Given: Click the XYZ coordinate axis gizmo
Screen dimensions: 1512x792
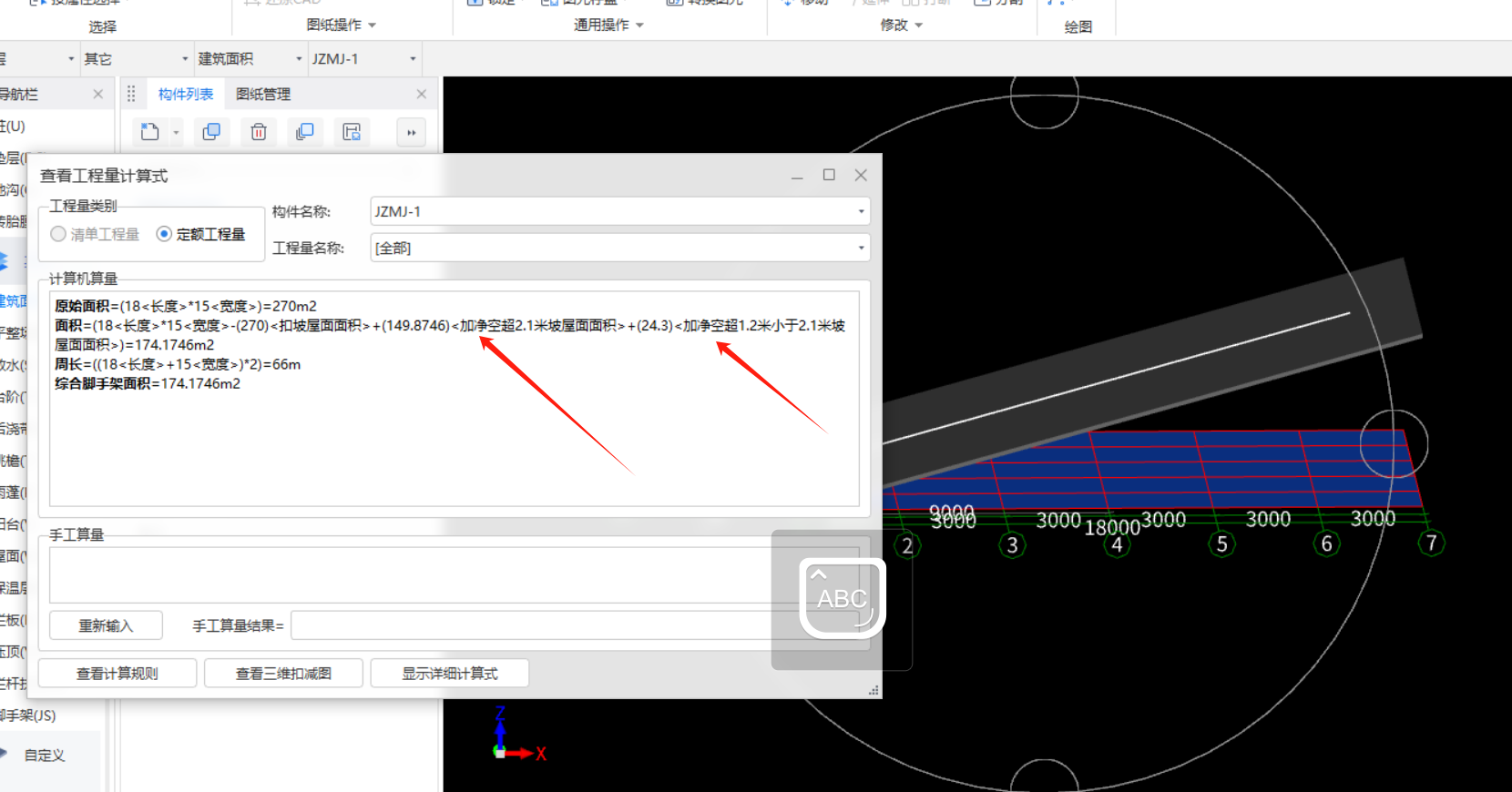Looking at the screenshot, I should pyautogui.click(x=516, y=734).
